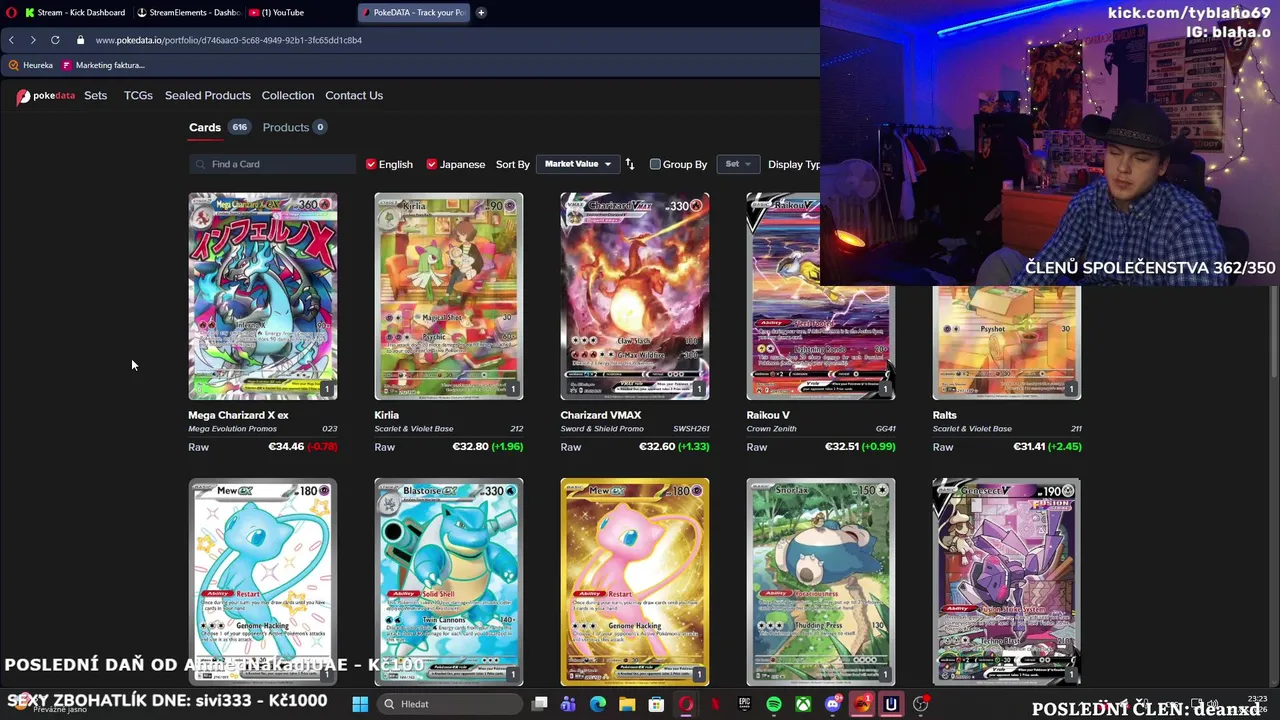The height and width of the screenshot is (720, 1280).
Task: Switch to the Stream - Kick Dashboard tab
Action: 74,12
